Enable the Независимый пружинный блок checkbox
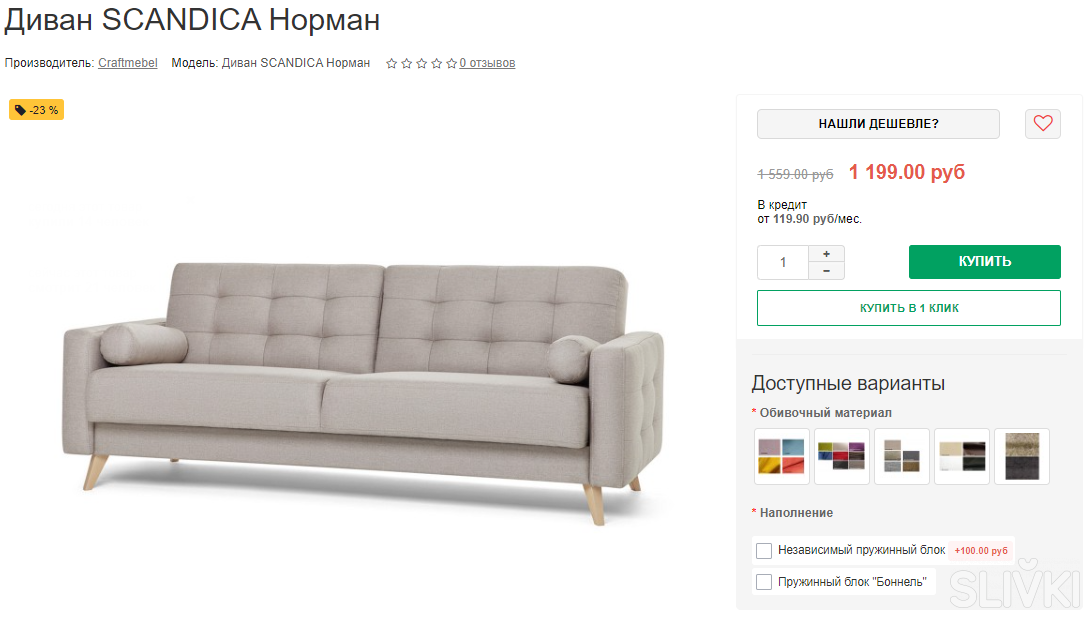 tap(765, 551)
